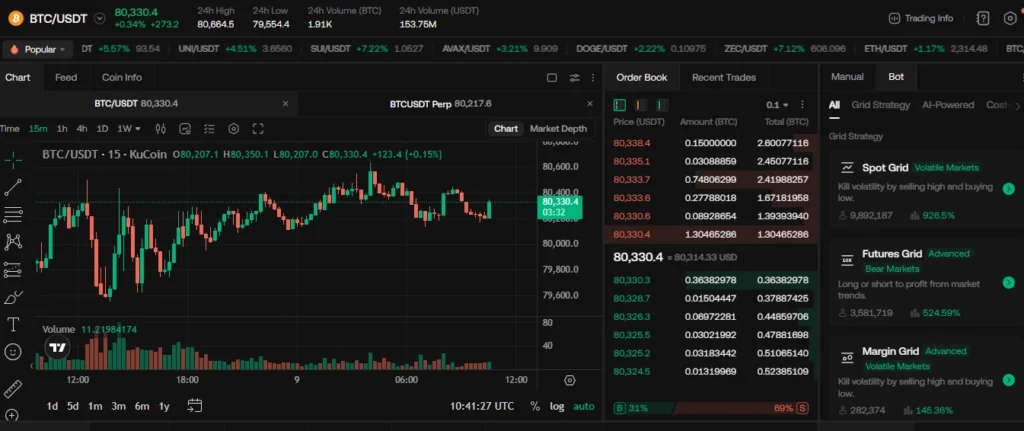The height and width of the screenshot is (431, 1024).
Task: Set chart range to 6m
Action: [x=142, y=406]
